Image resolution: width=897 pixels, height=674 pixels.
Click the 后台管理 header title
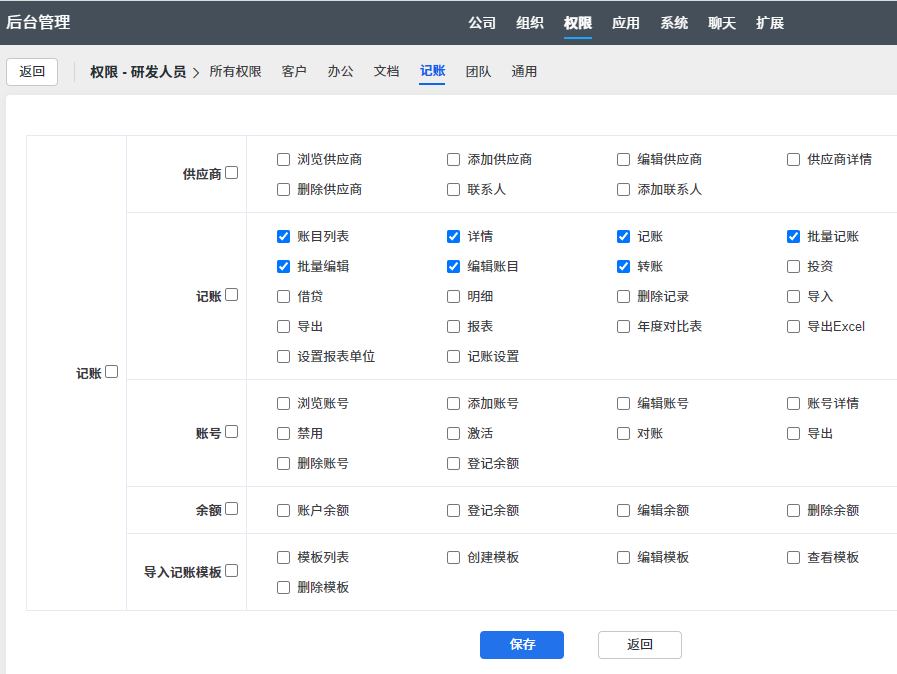[x=39, y=22]
